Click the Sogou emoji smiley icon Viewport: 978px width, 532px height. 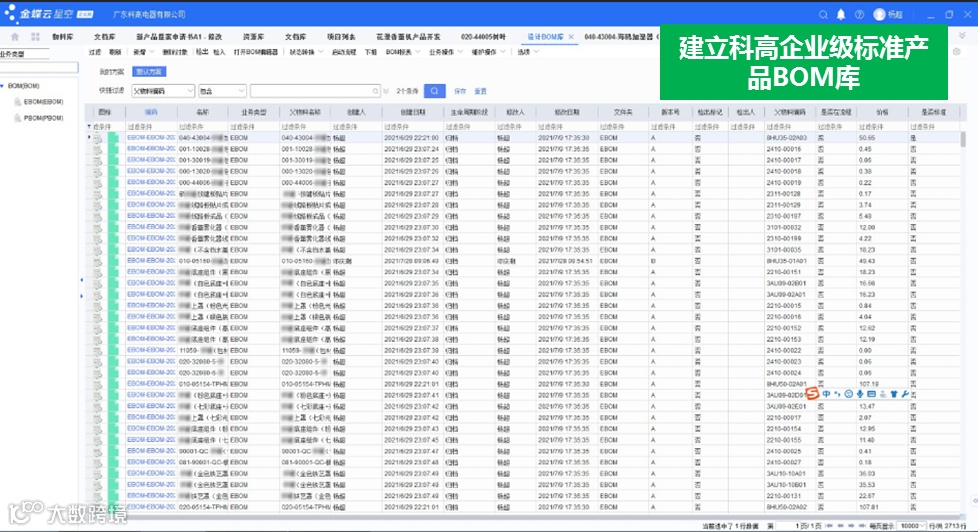[x=848, y=394]
